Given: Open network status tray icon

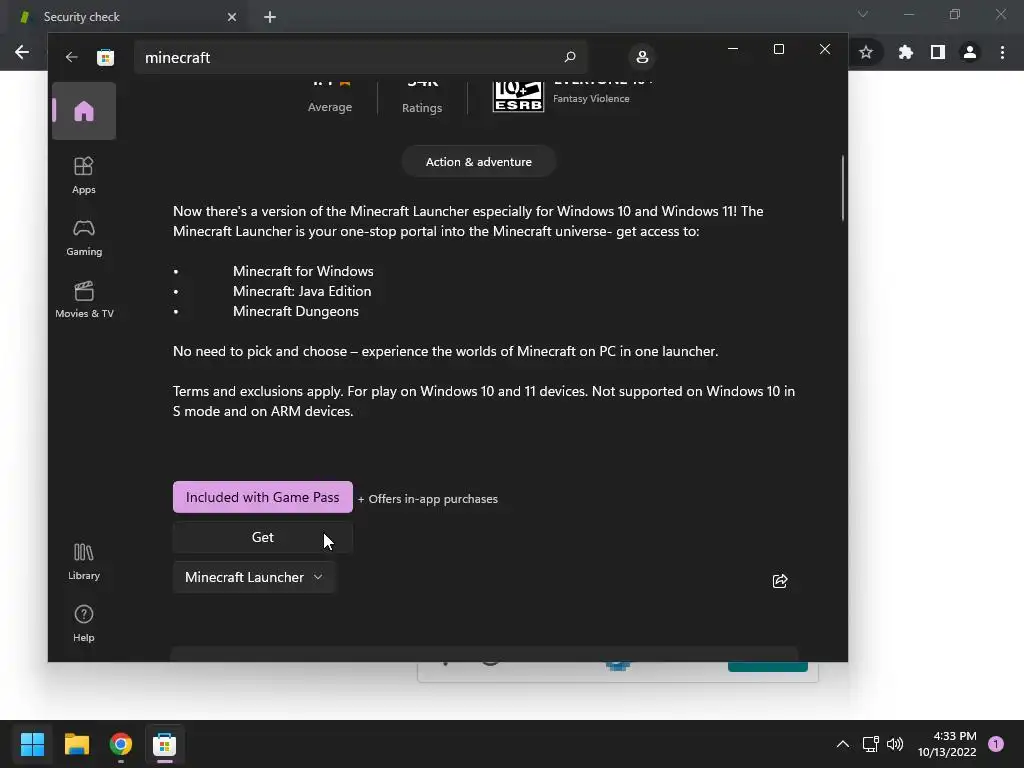Looking at the screenshot, I should click(871, 744).
